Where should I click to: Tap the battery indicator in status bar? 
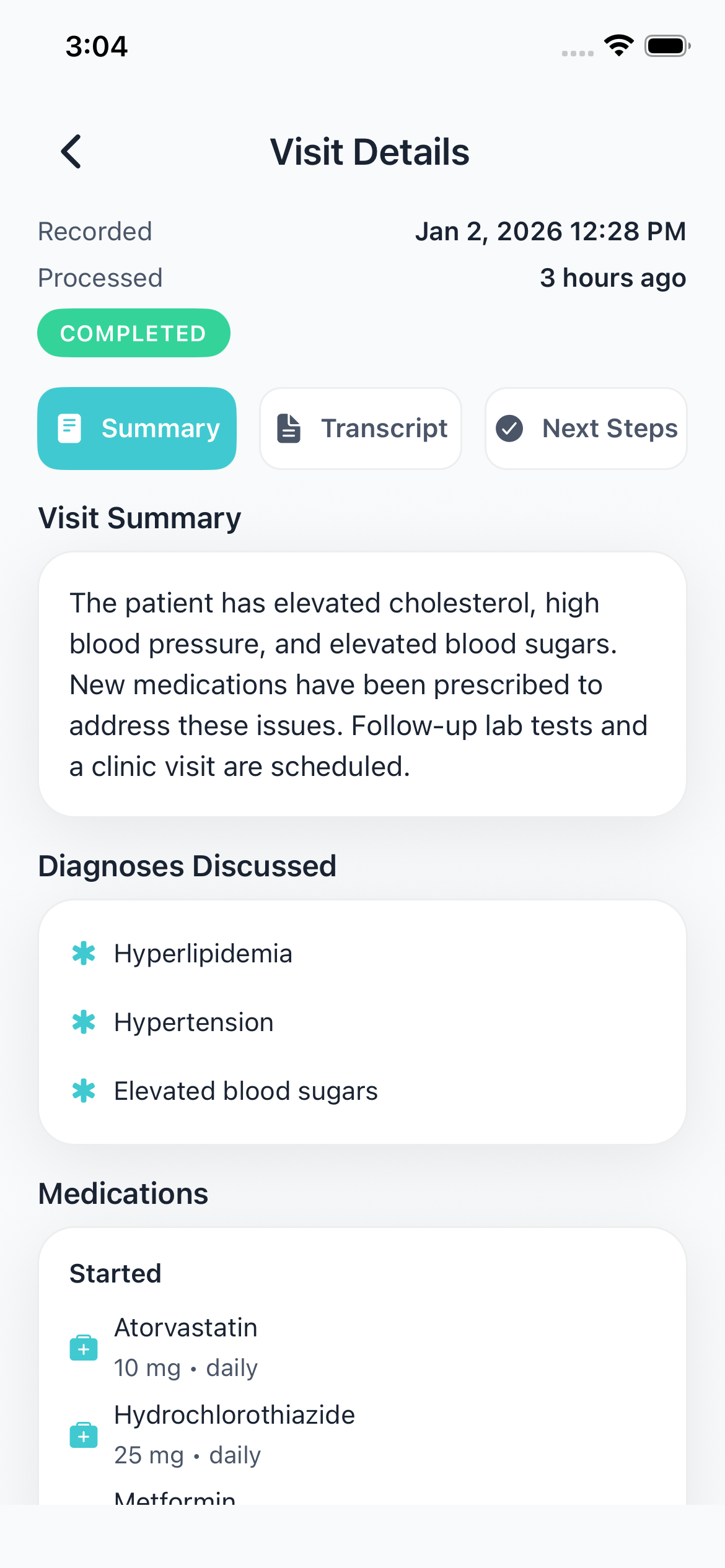pos(667,46)
